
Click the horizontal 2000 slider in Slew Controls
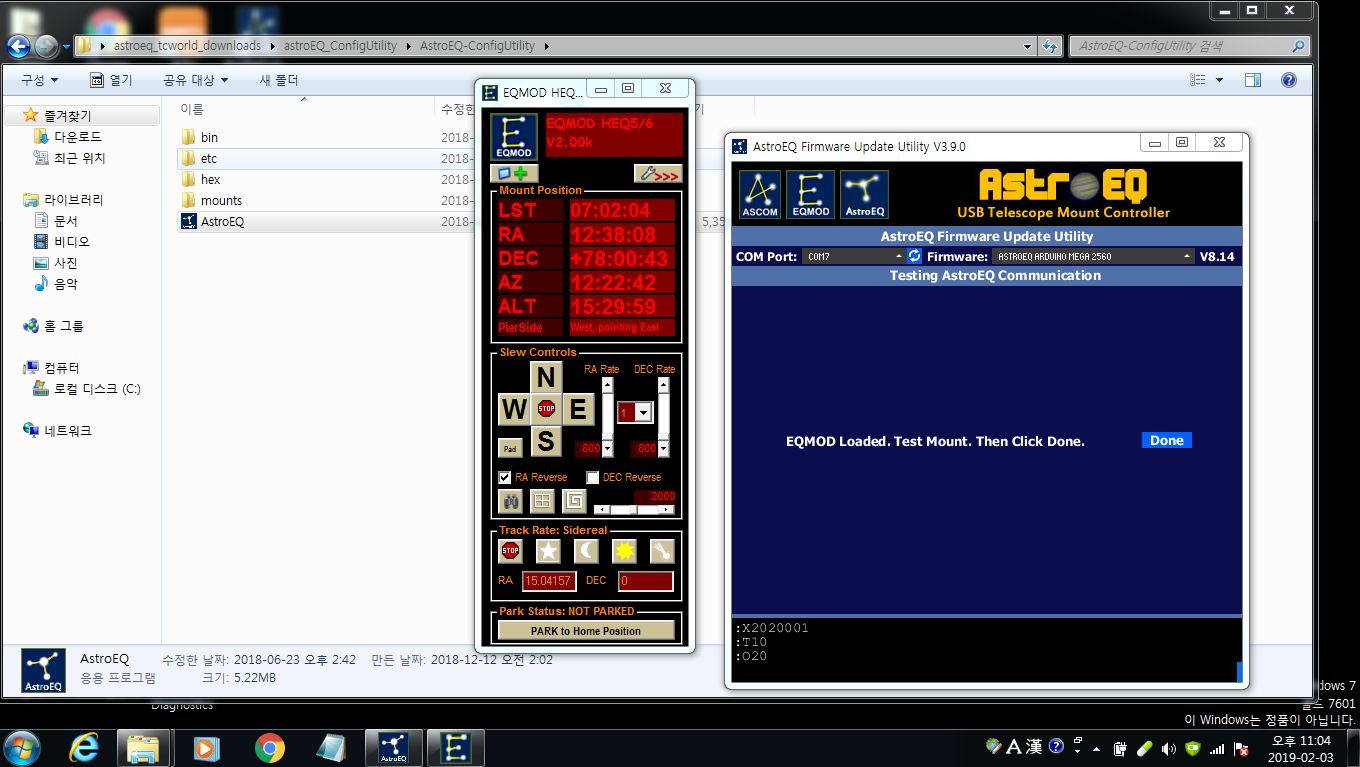point(634,509)
